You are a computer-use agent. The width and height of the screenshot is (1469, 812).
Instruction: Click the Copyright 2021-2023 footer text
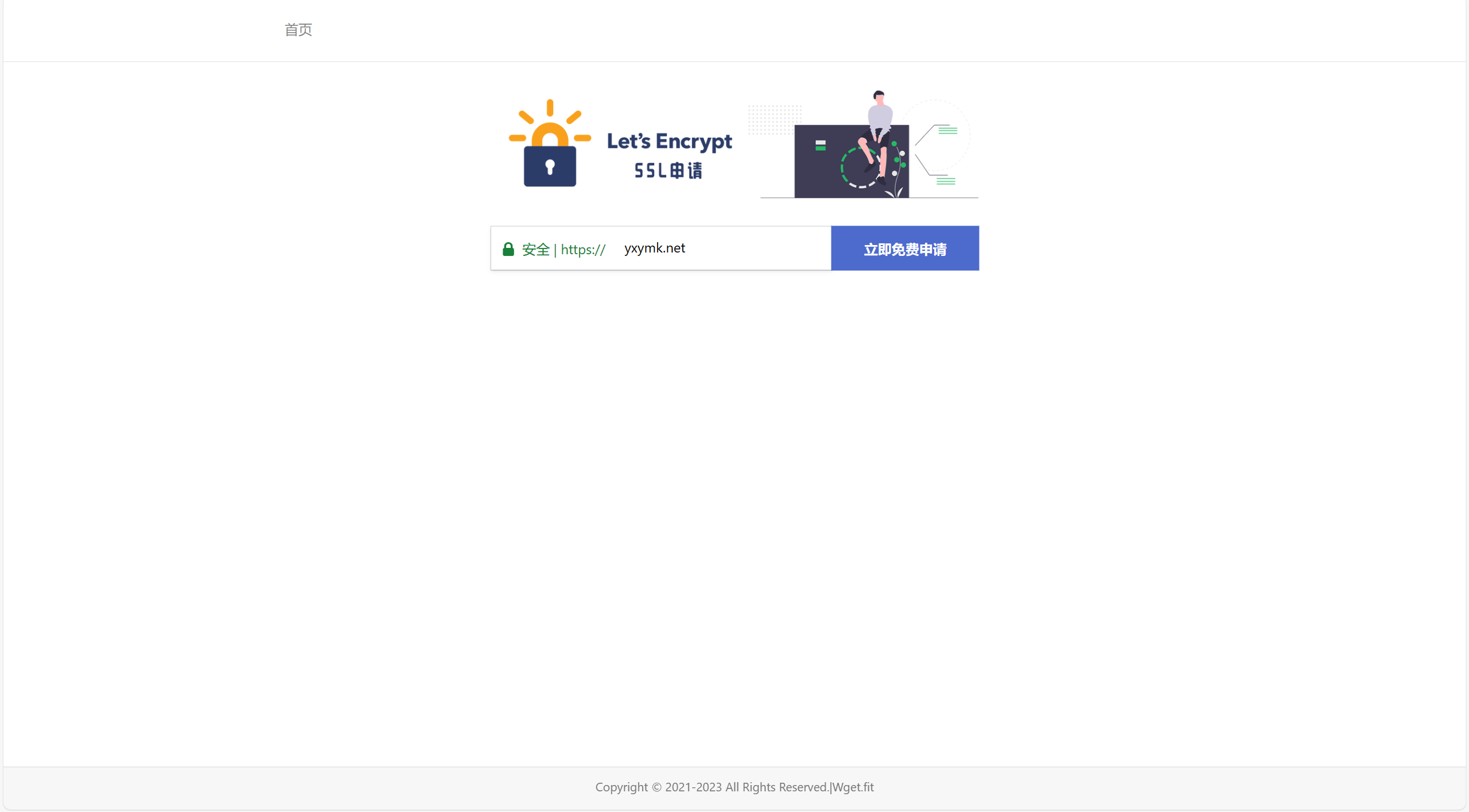(x=712, y=787)
